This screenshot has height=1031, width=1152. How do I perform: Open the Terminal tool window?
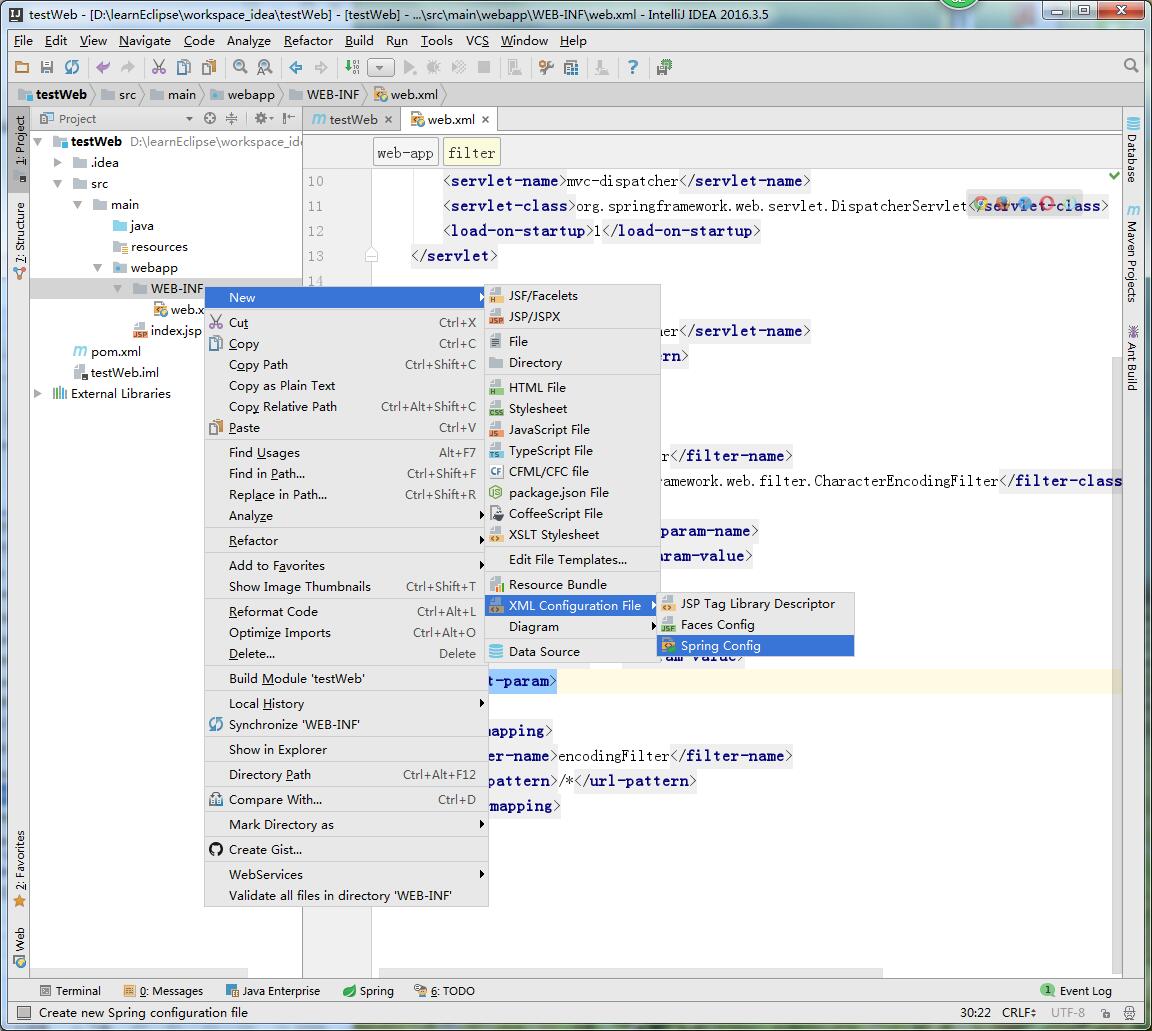click(x=71, y=991)
